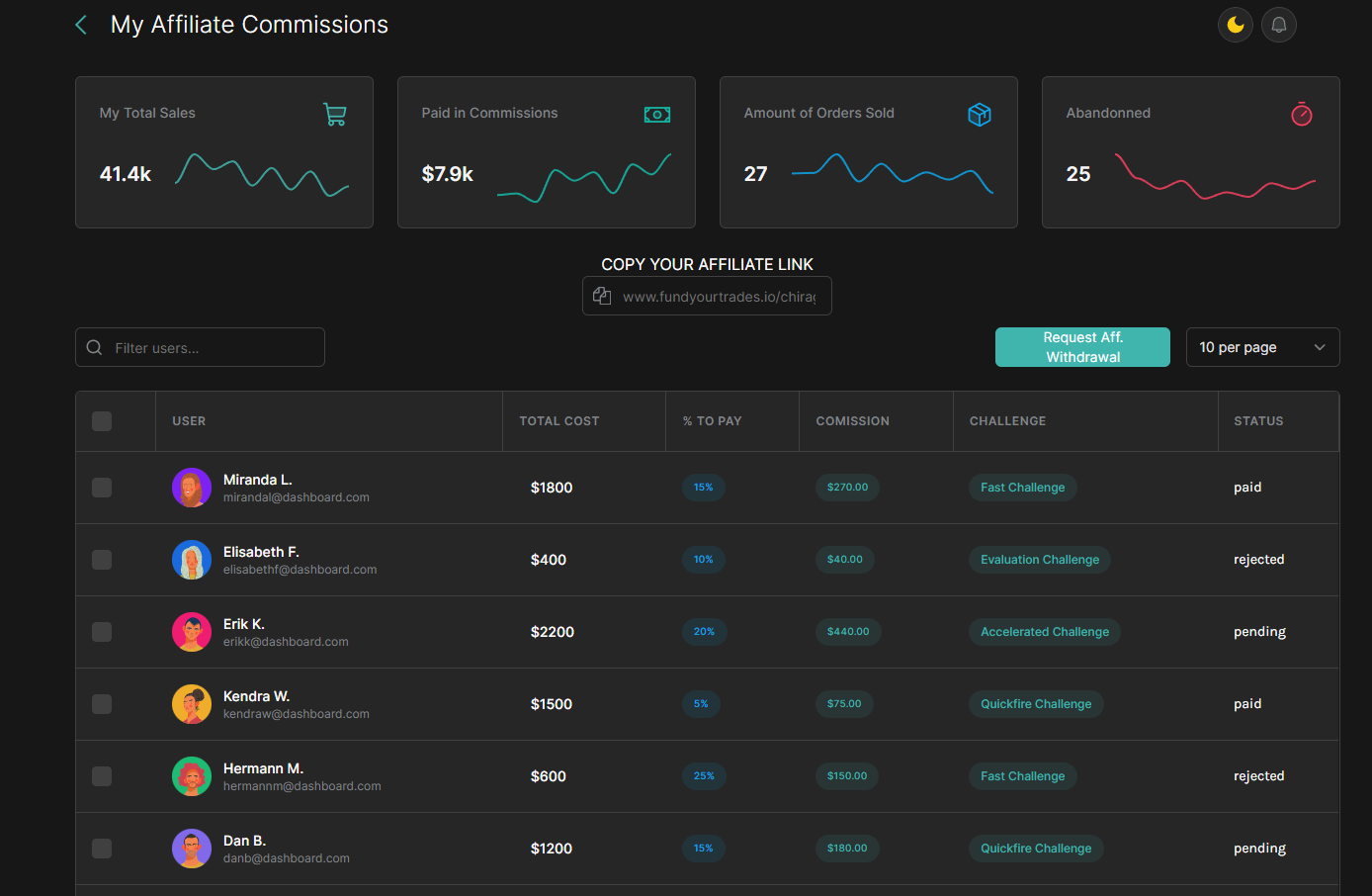The width and height of the screenshot is (1372, 896).
Task: Click the My Affiliate Commissions title
Action: (249, 25)
